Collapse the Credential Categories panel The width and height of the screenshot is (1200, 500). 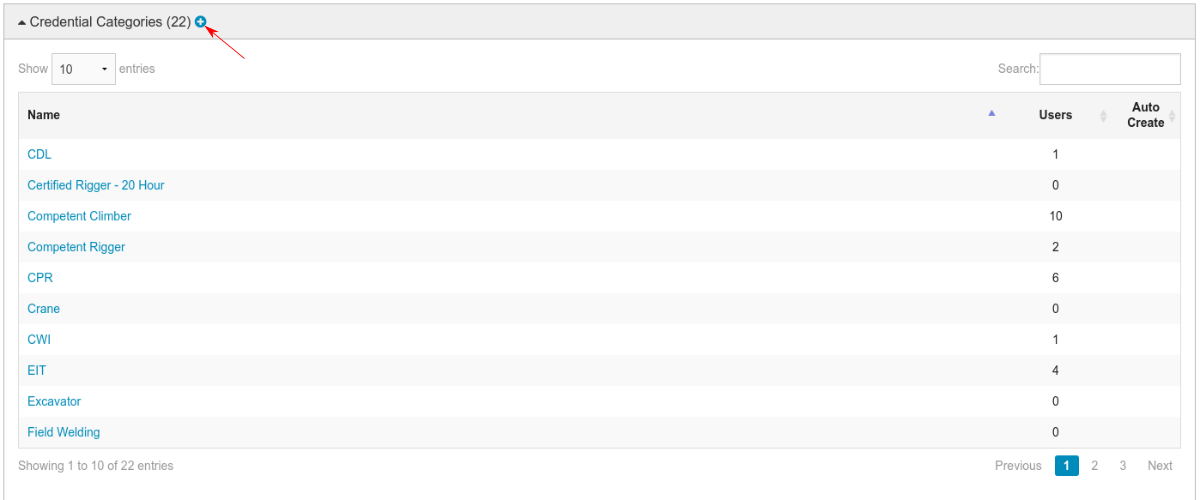22,22
